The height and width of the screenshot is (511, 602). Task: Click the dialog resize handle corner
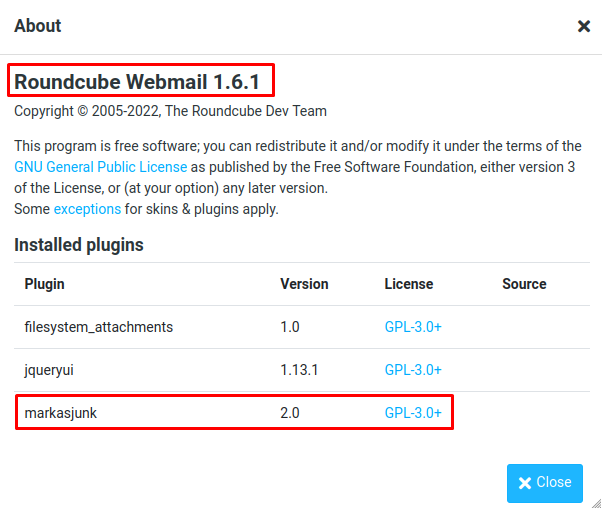click(596, 503)
